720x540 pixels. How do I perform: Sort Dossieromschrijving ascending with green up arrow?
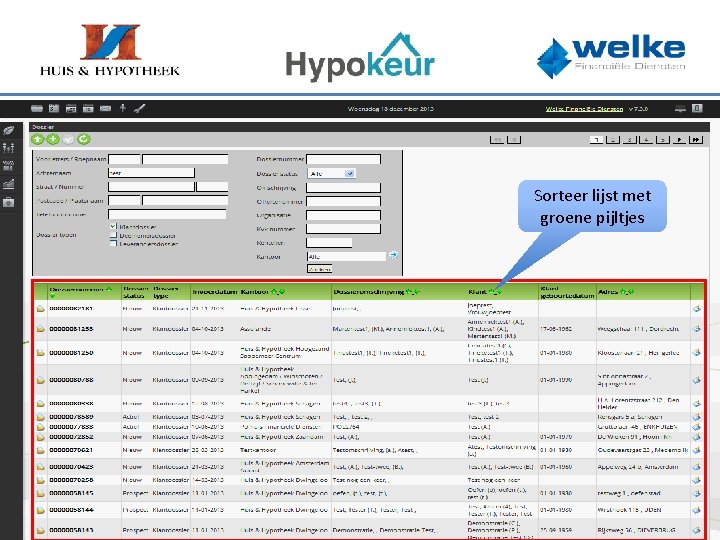[409, 292]
